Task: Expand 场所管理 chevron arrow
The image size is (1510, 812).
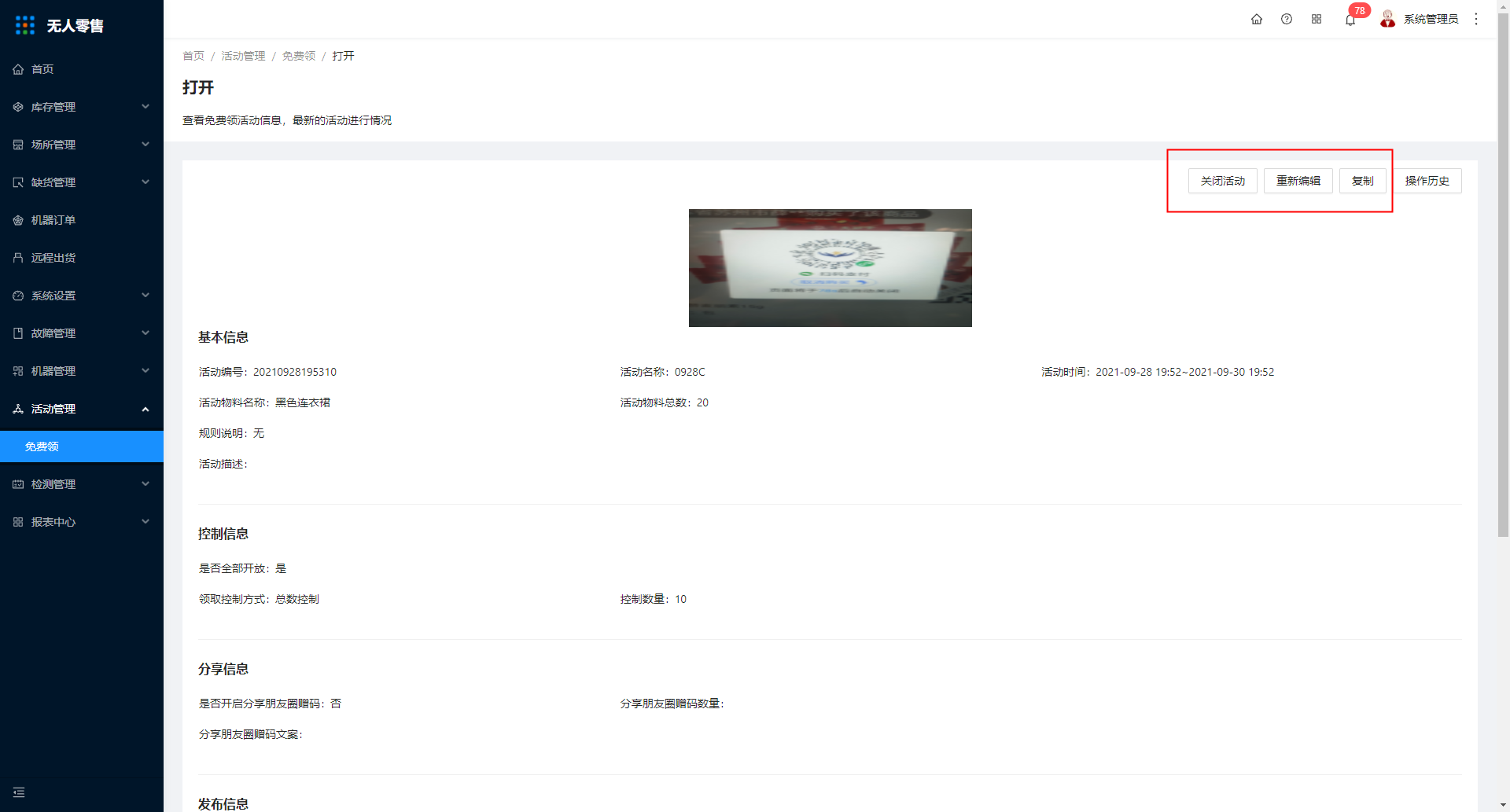Action: click(145, 145)
